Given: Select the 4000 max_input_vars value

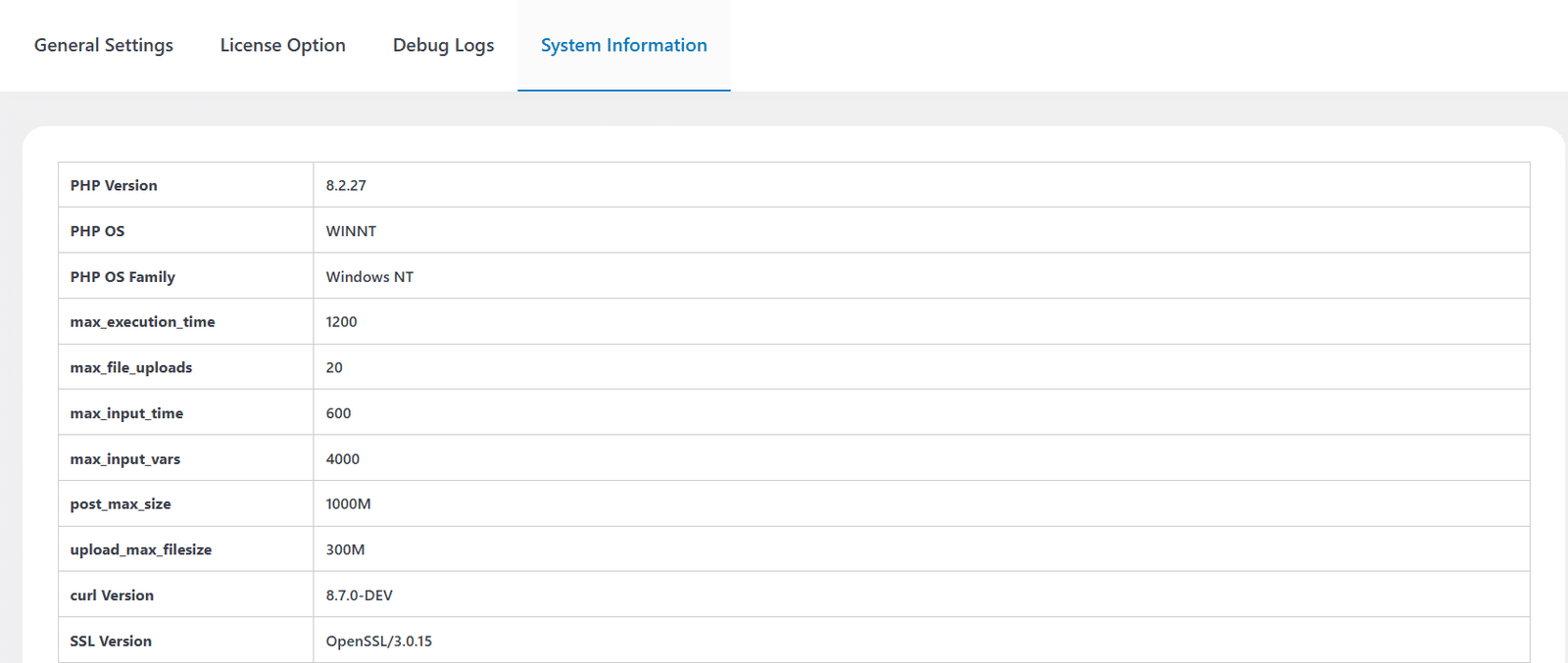Looking at the screenshot, I should click(x=342, y=459).
